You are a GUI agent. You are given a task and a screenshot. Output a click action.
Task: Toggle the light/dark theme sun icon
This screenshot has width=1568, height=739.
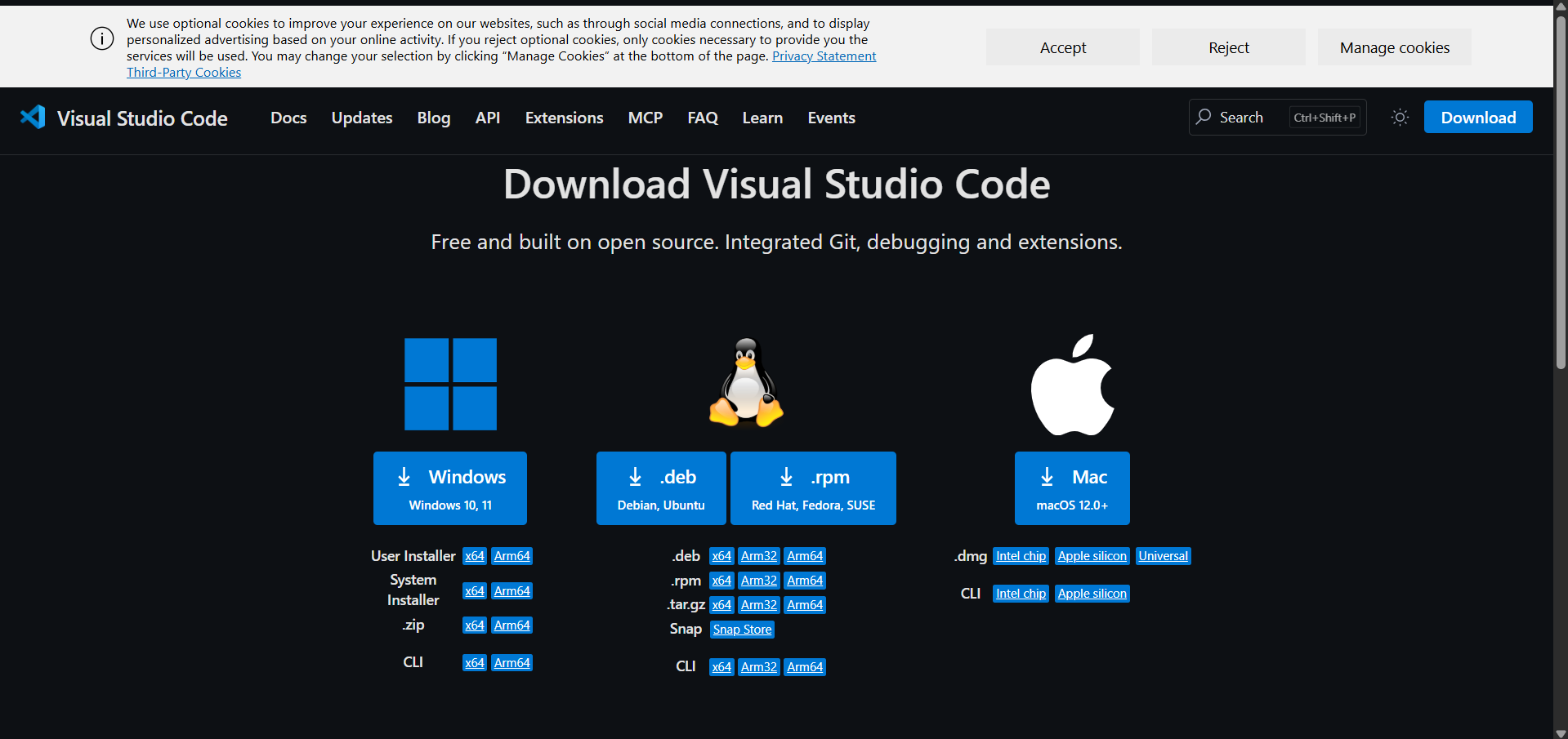click(1400, 118)
